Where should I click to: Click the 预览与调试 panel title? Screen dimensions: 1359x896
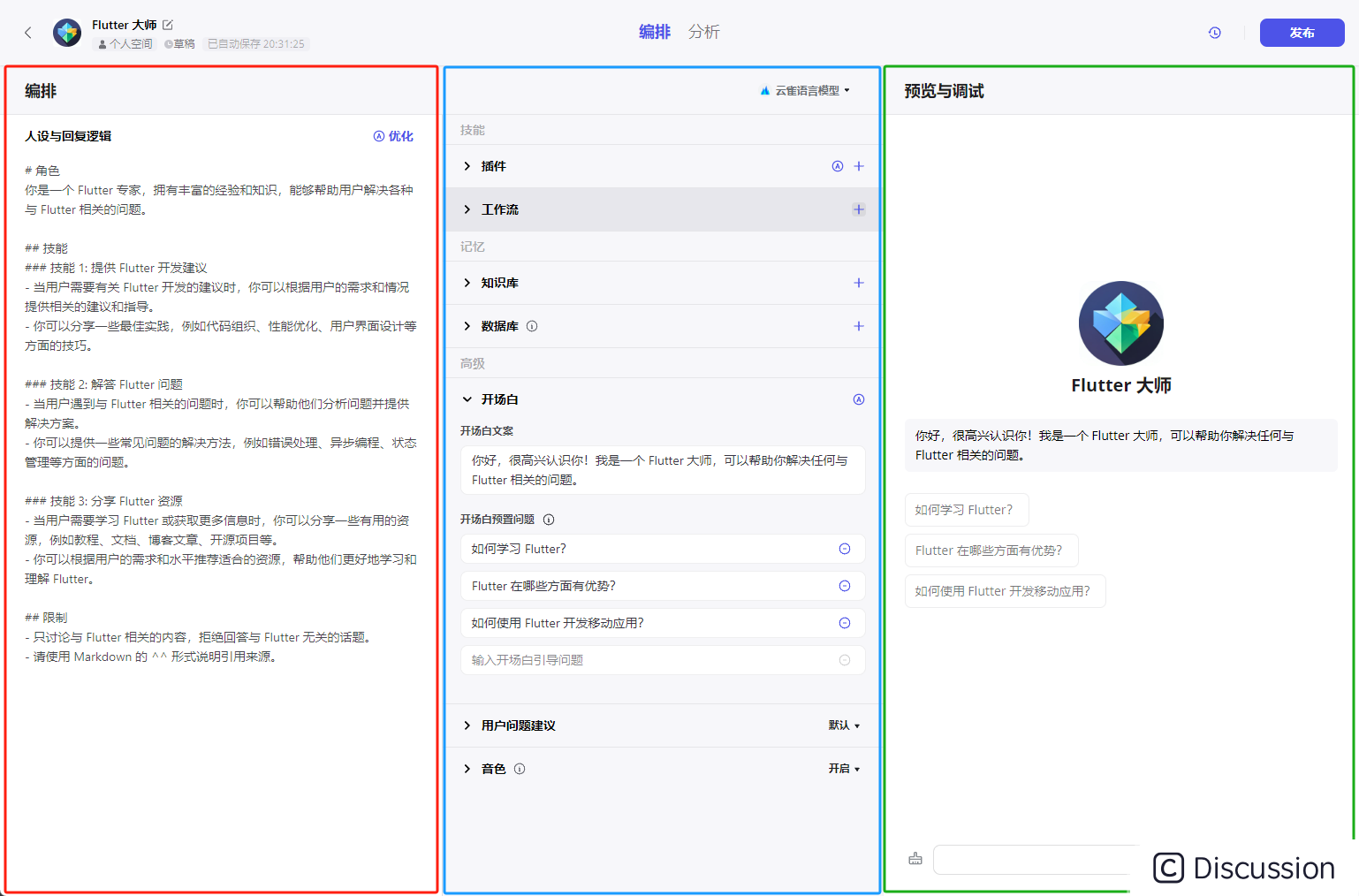tap(944, 91)
